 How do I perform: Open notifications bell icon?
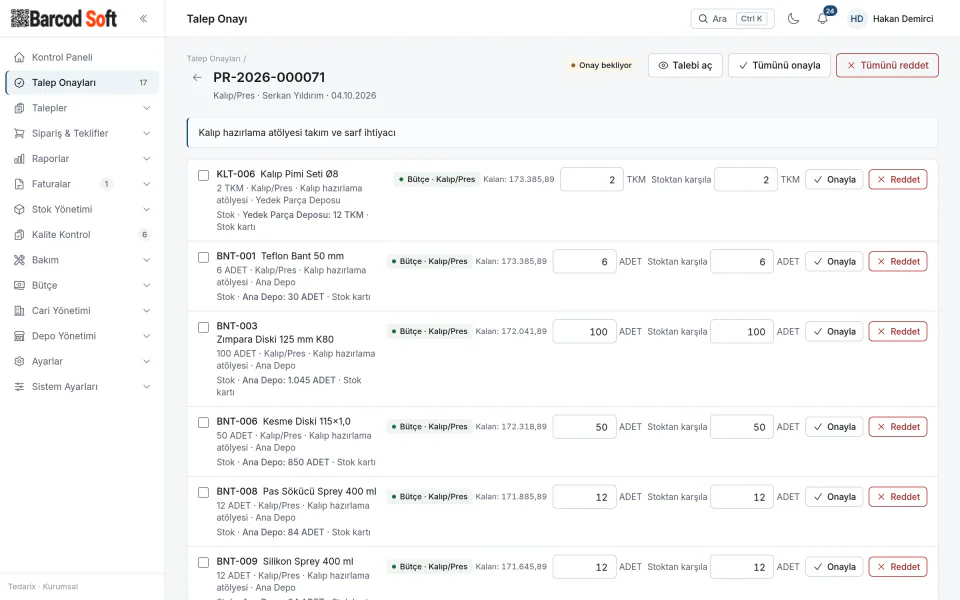click(823, 18)
